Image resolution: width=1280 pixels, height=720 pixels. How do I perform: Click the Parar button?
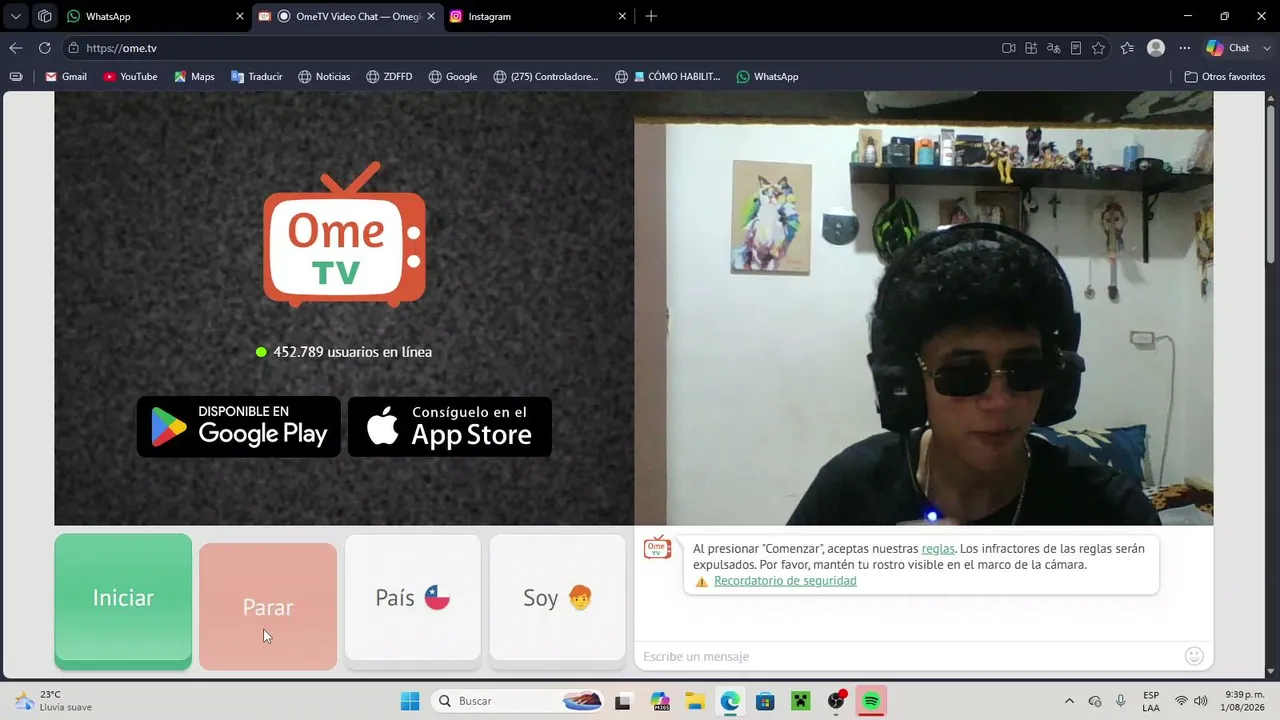tap(268, 606)
